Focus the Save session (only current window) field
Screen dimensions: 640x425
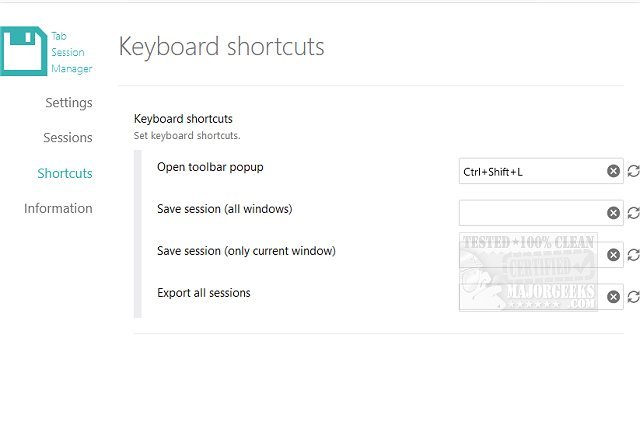(x=530, y=255)
